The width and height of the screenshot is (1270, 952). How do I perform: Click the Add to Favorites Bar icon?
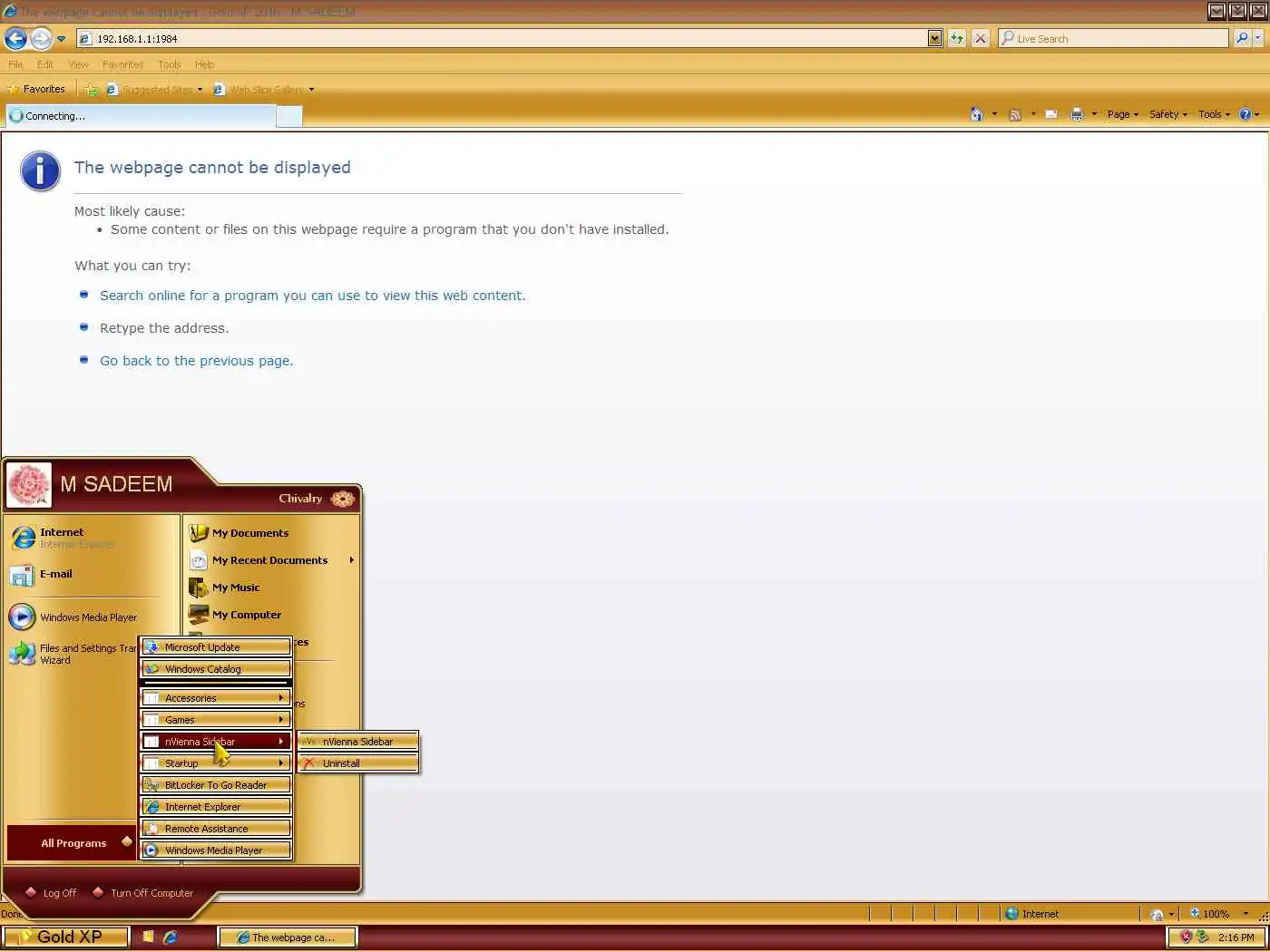(91, 90)
